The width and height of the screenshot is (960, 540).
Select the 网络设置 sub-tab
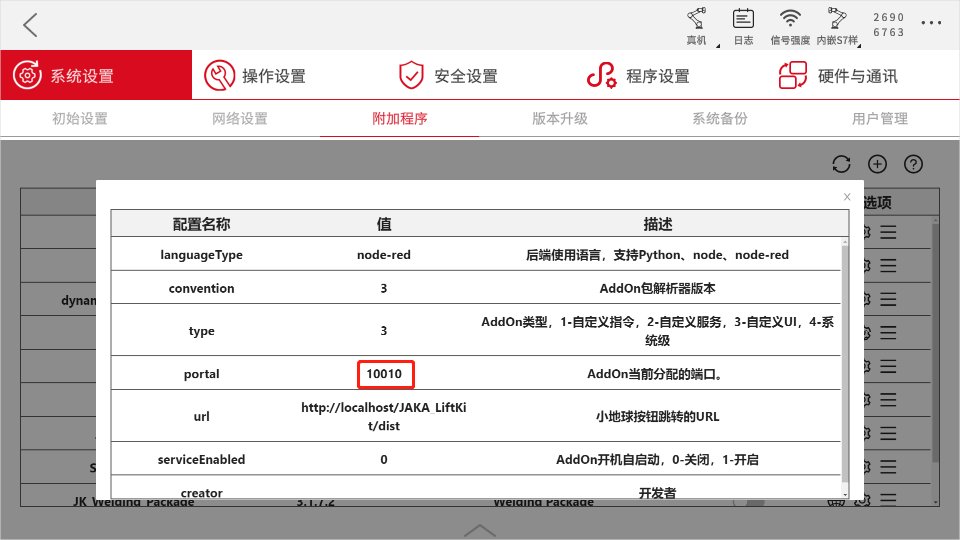240,119
